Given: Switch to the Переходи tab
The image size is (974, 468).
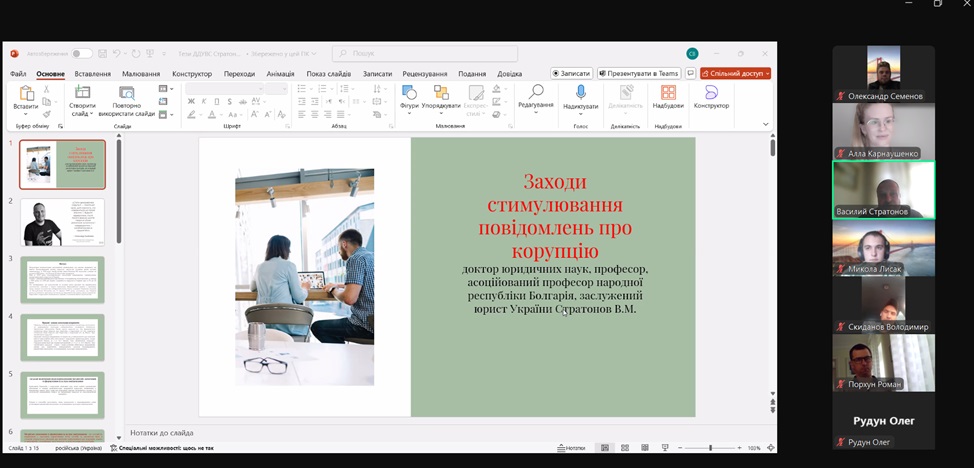Looking at the screenshot, I should 239,74.
